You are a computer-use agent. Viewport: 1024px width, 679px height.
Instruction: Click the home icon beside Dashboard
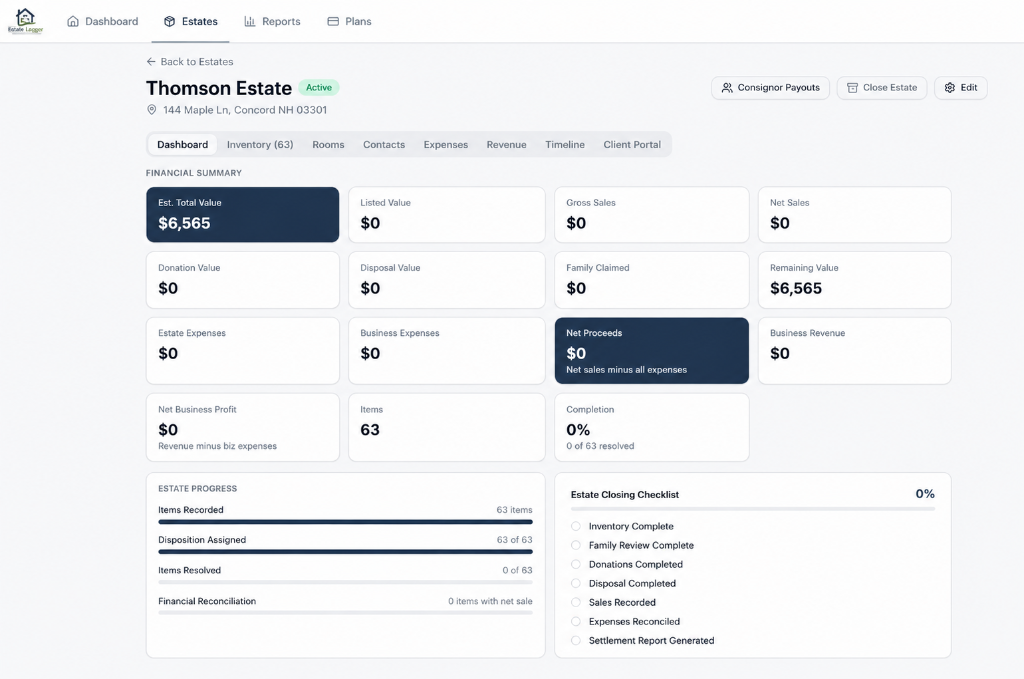click(73, 22)
